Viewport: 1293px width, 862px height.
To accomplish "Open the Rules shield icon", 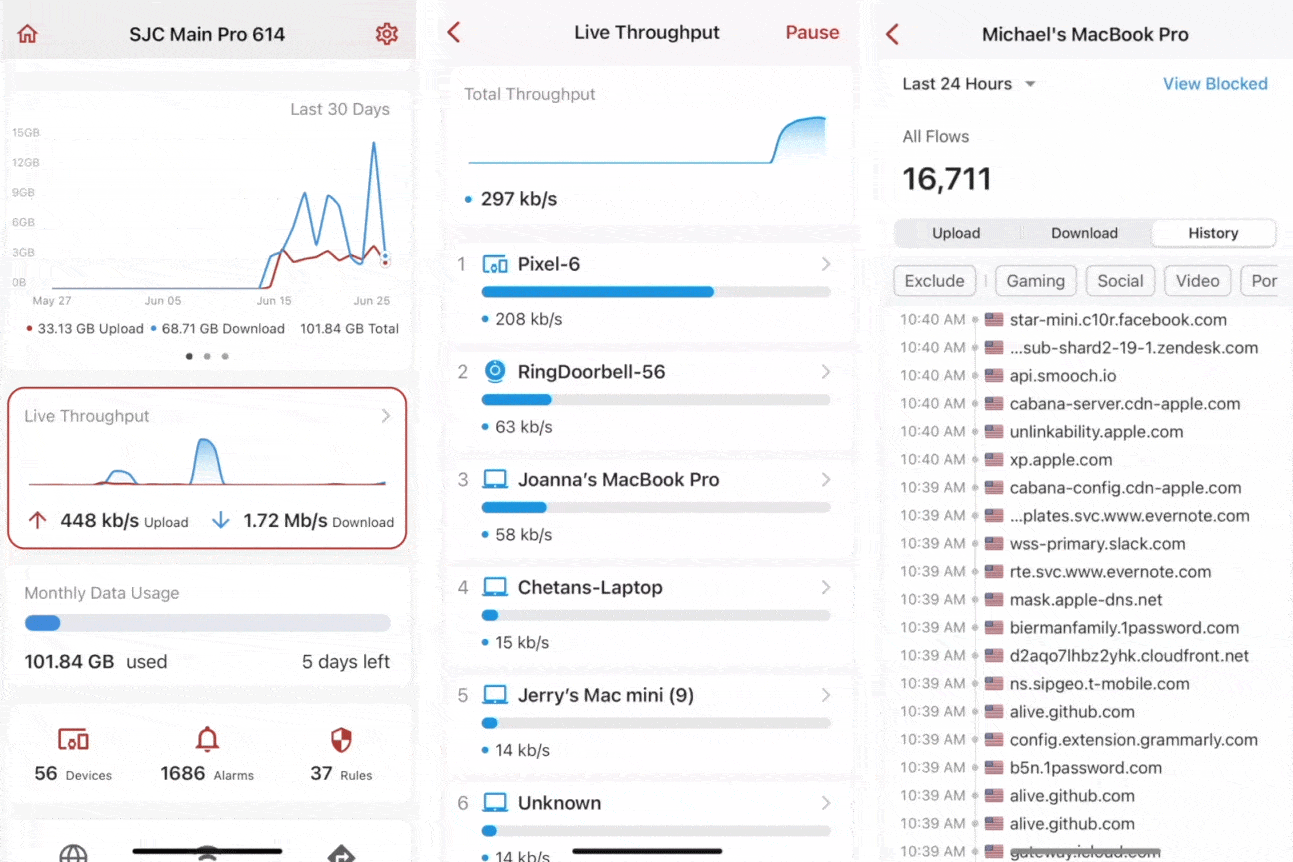I will pyautogui.click(x=341, y=741).
